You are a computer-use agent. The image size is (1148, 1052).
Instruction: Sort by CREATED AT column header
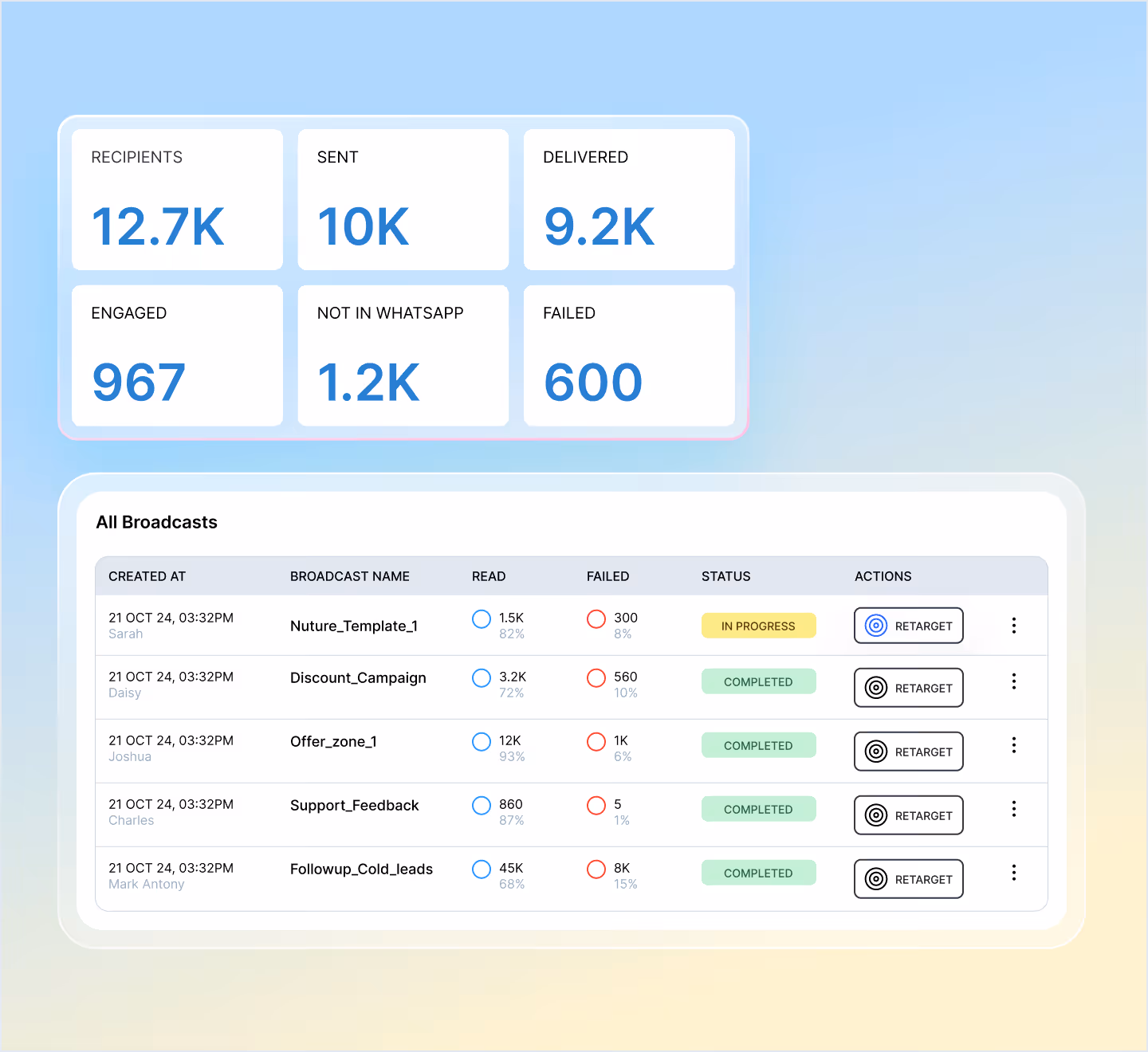pyautogui.click(x=147, y=576)
